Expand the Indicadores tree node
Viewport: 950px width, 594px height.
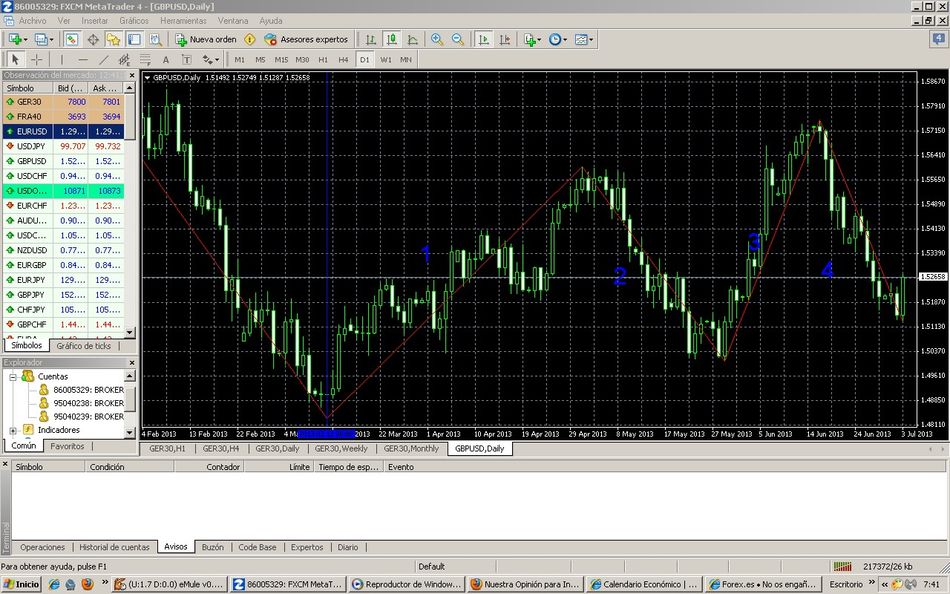[13, 430]
